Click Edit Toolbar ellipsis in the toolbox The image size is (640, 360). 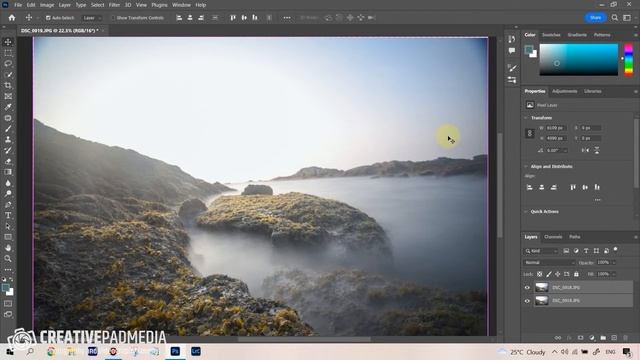[x=8, y=270]
